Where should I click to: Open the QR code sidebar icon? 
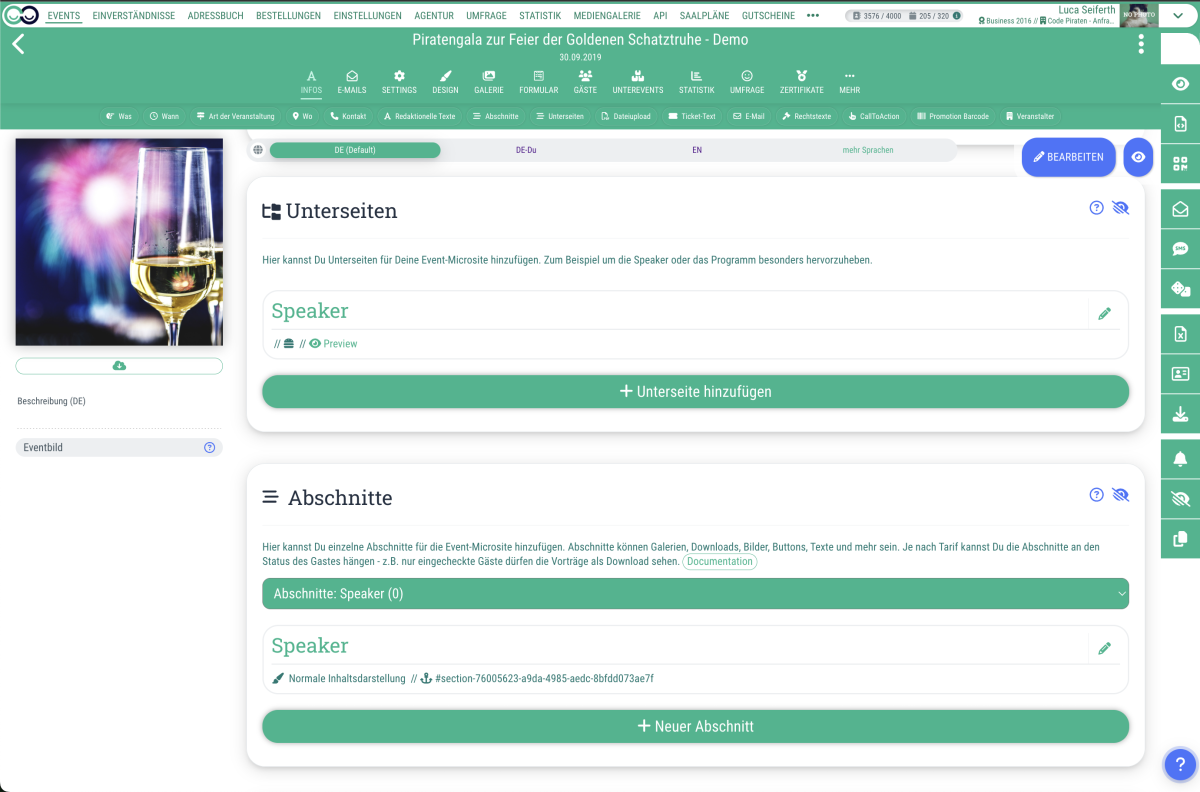click(x=1180, y=164)
